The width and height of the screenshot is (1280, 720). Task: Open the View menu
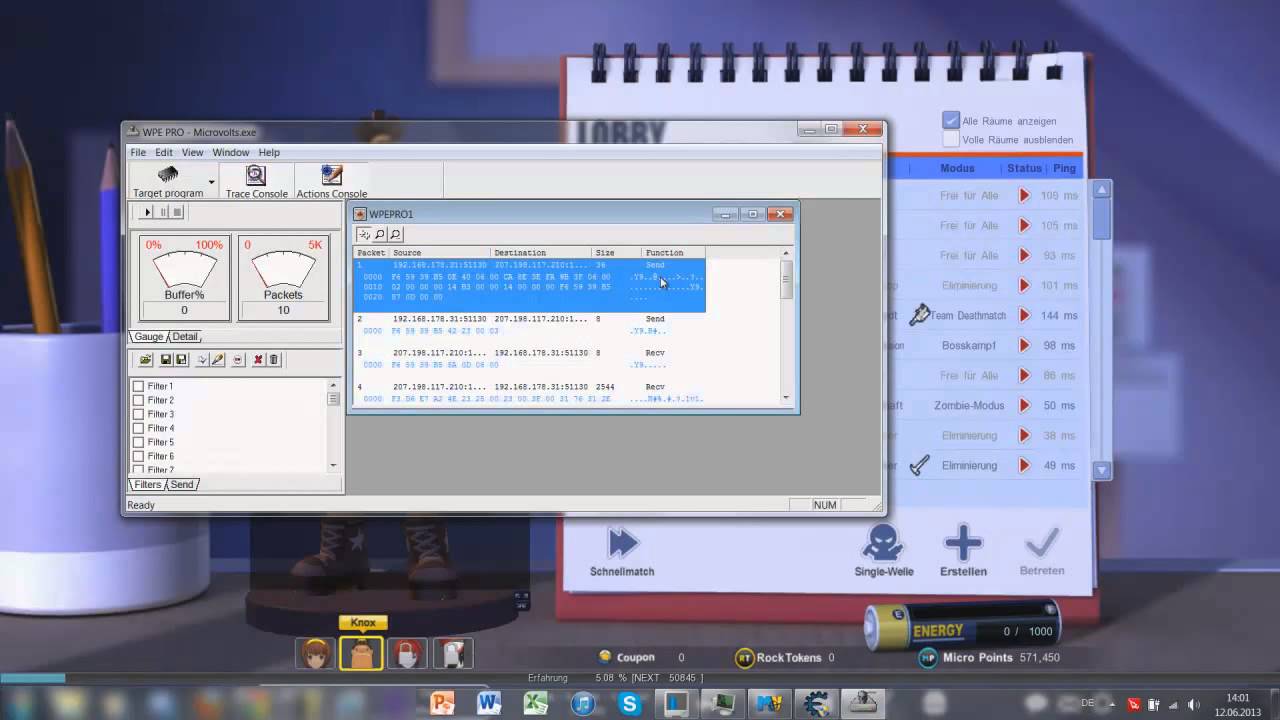[192, 152]
